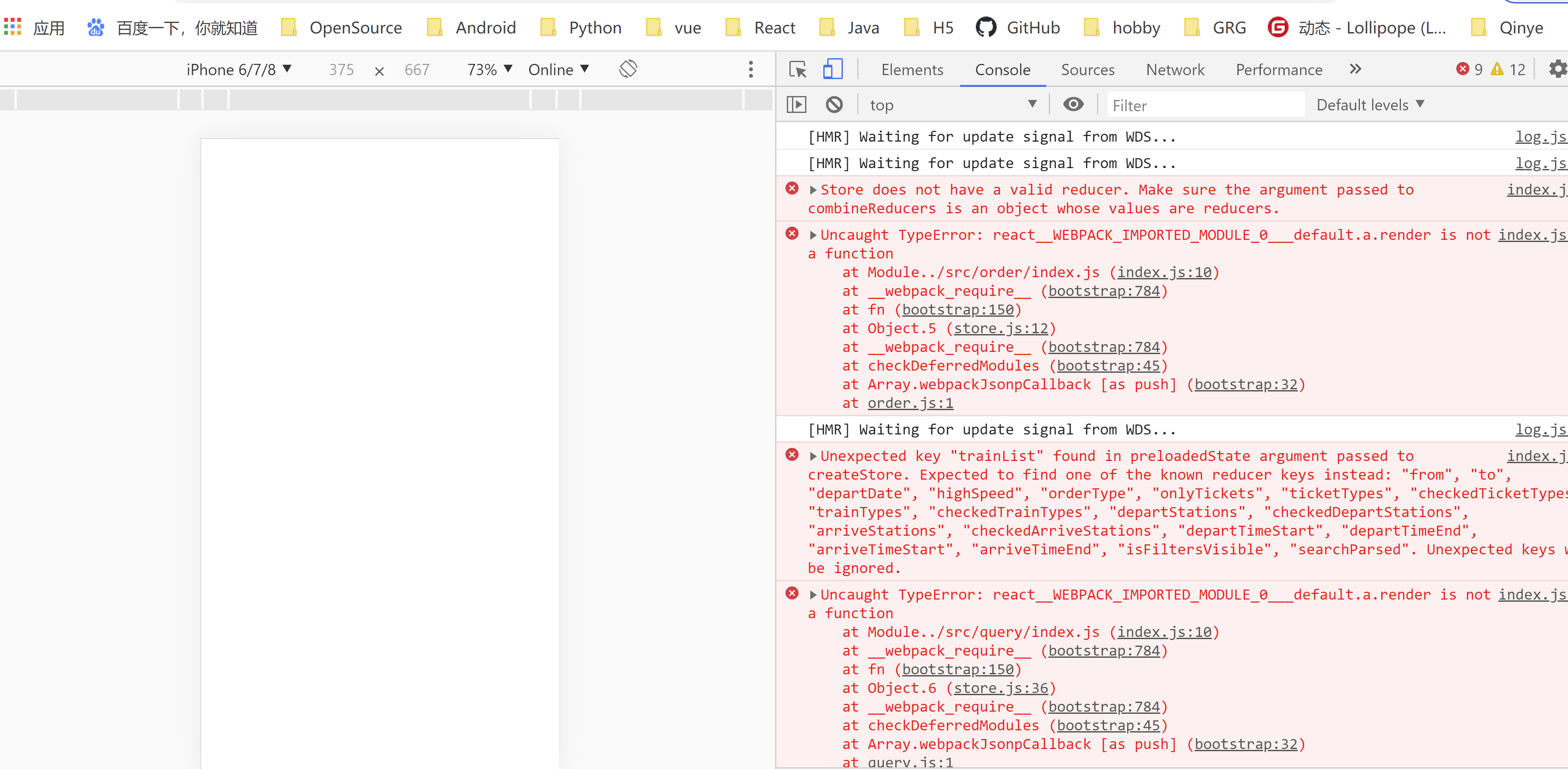Open the device toolbar three-dot menu

[x=750, y=70]
